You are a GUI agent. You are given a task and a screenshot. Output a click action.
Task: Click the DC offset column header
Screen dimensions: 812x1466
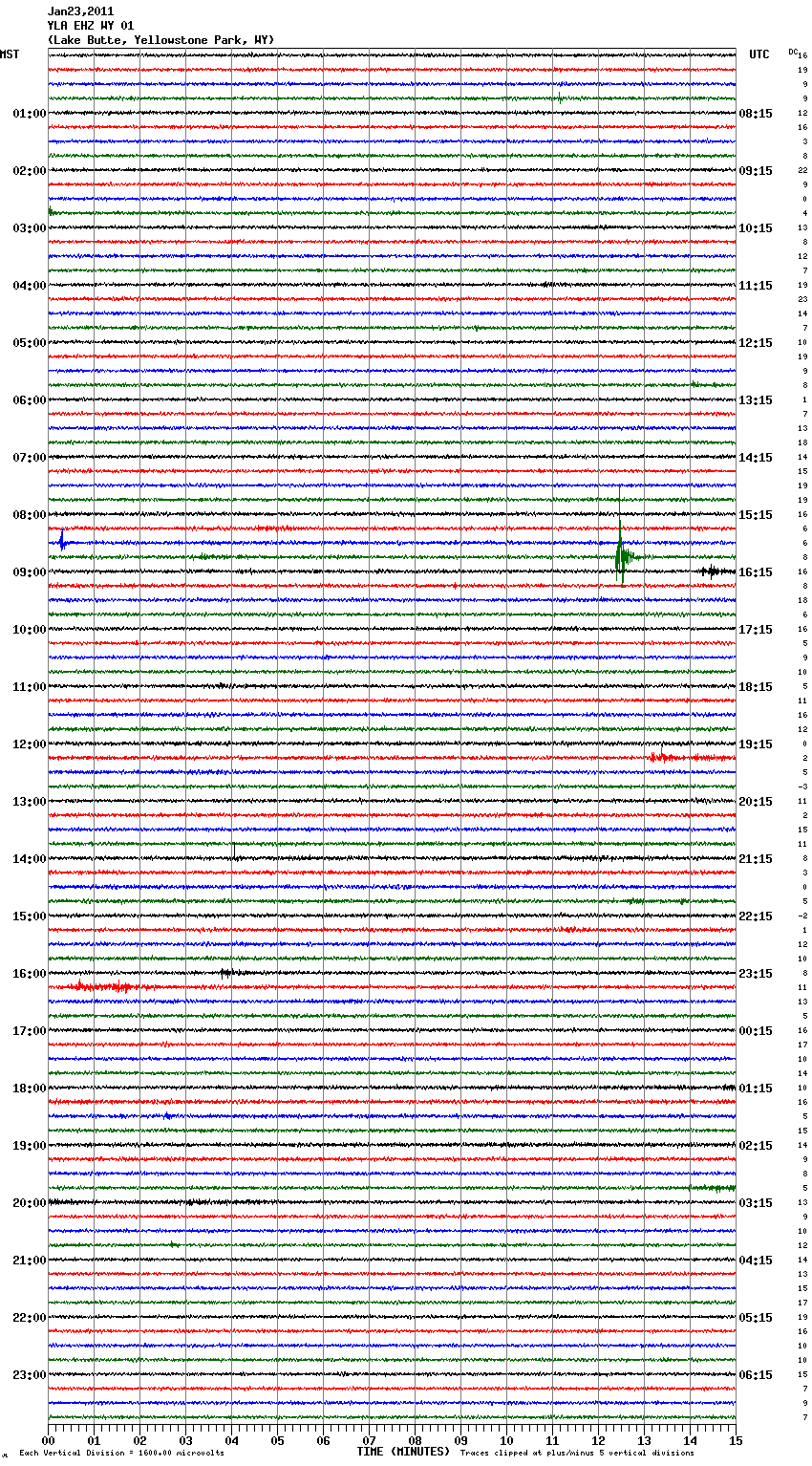click(793, 52)
